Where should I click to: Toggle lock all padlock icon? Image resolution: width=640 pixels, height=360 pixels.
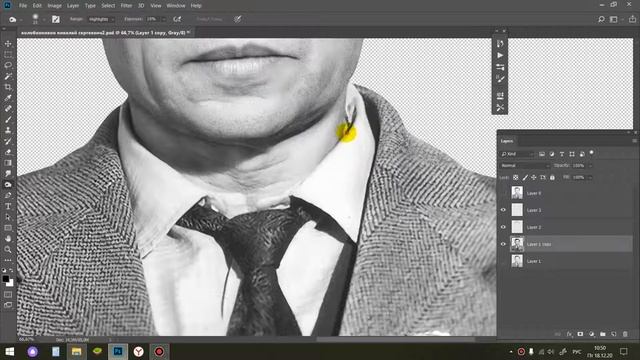(x=552, y=178)
